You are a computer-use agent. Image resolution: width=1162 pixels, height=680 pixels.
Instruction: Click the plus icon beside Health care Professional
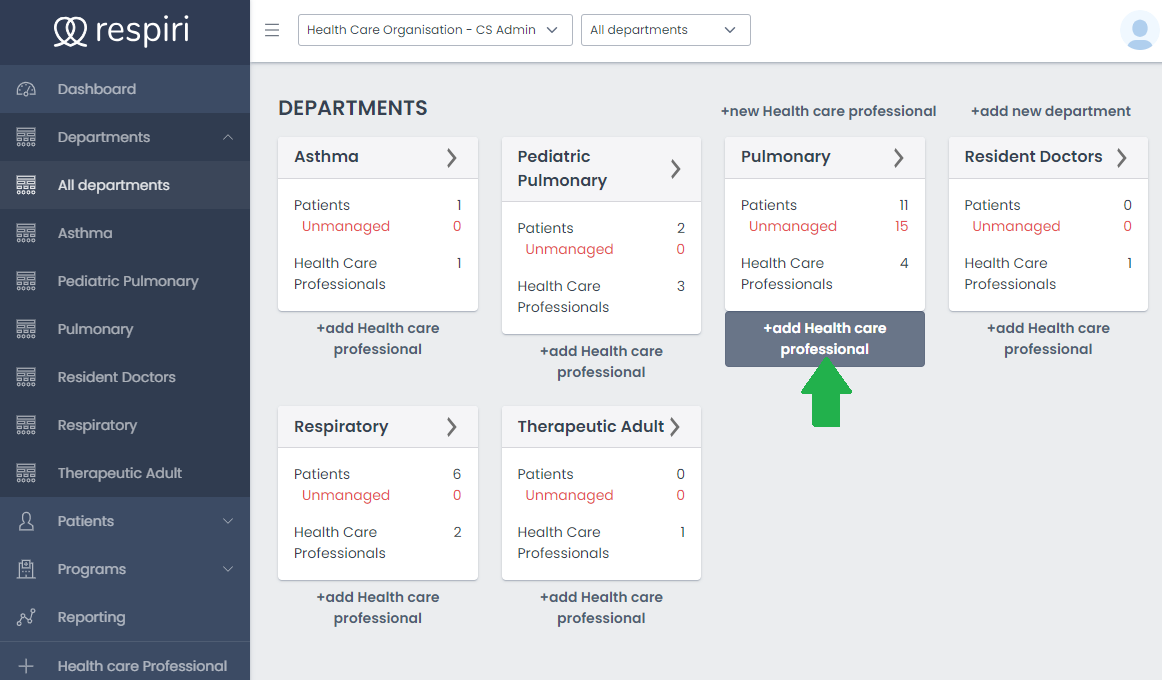pyautogui.click(x=27, y=666)
